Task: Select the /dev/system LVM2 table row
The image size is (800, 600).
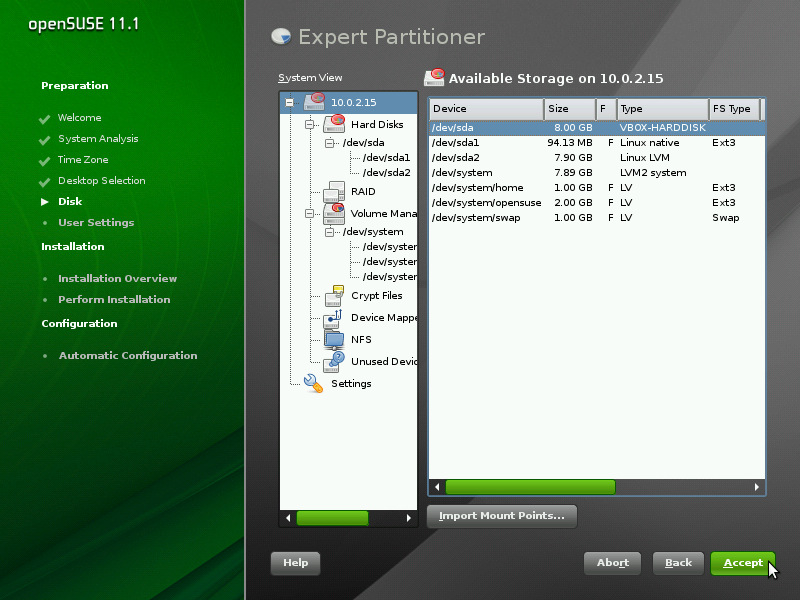Action: click(597, 173)
